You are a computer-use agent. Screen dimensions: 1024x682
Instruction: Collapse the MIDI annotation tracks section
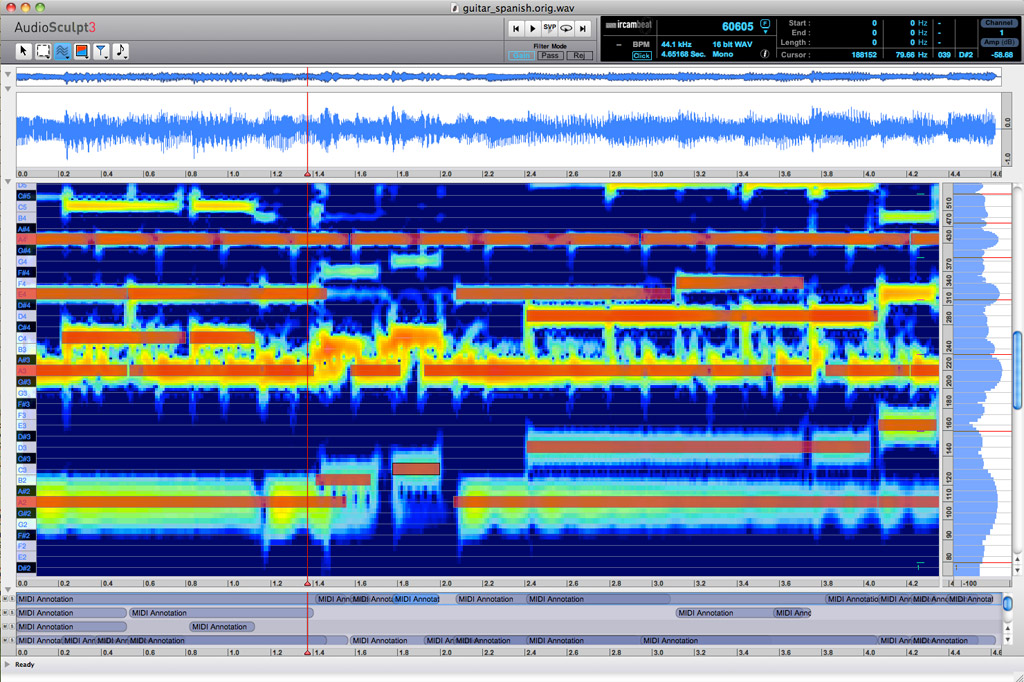tap(8, 590)
